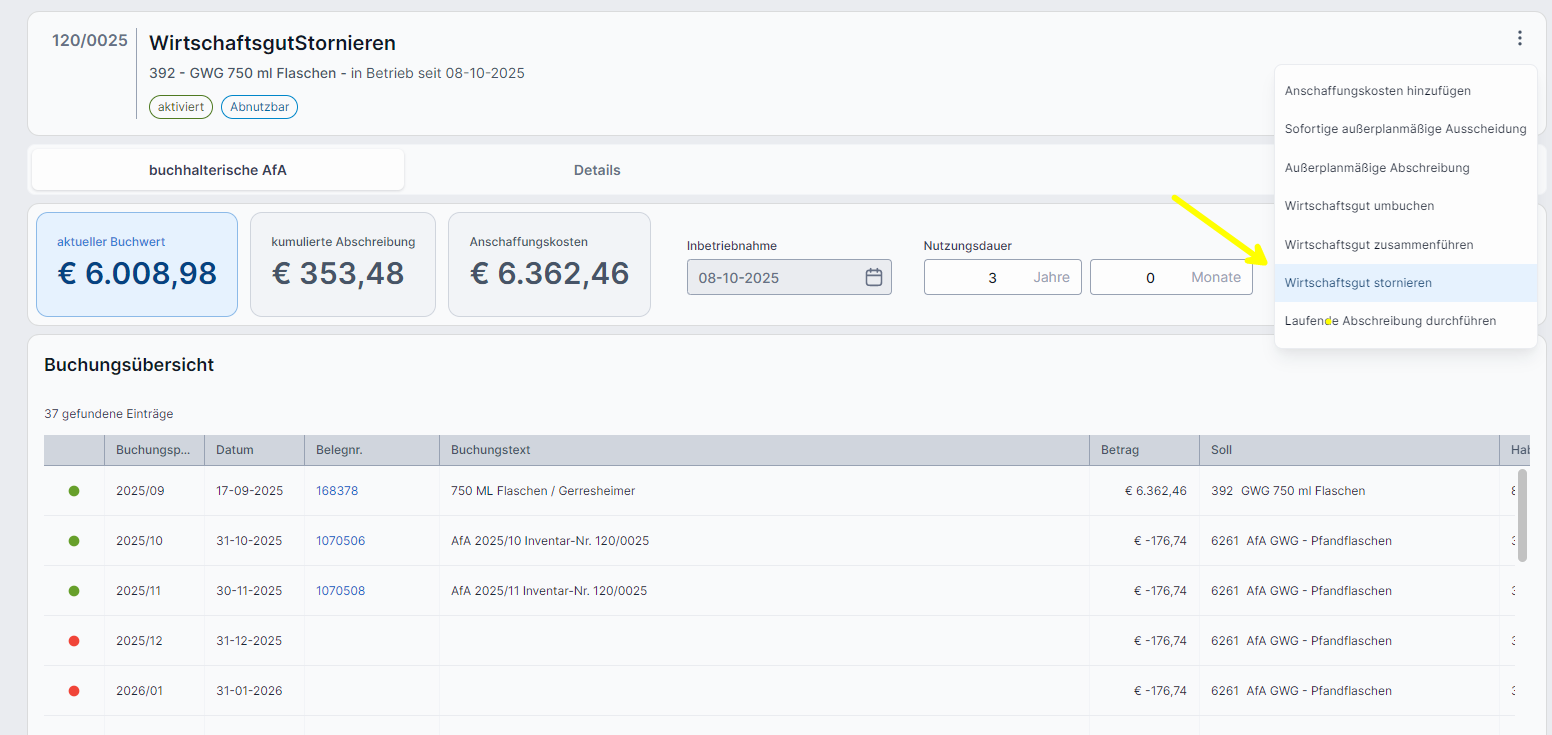Screen dimensions: 1552x735
Task: Open Belegnr. link 168378
Action: [x=337, y=491]
